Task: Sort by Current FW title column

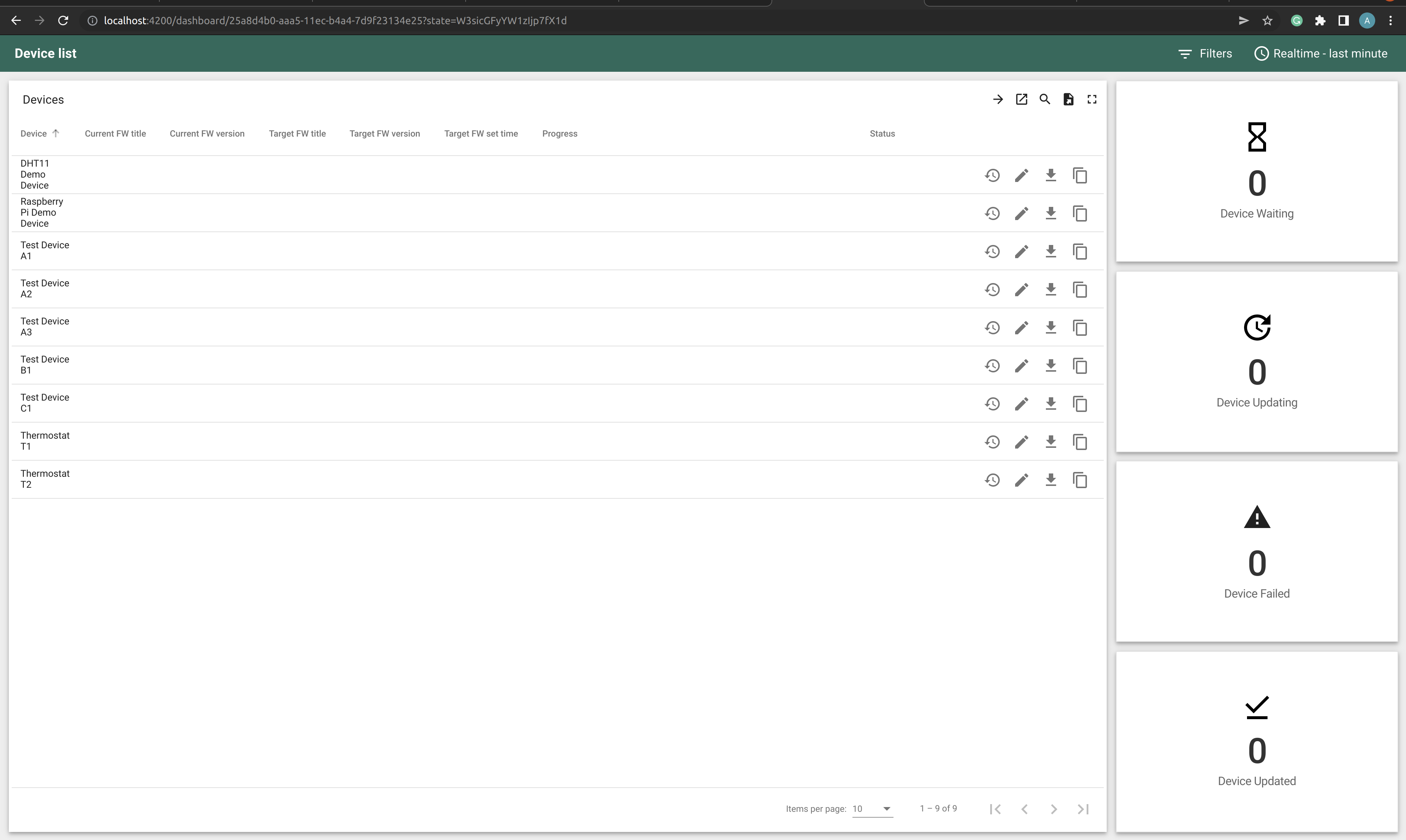Action: pyautogui.click(x=115, y=134)
